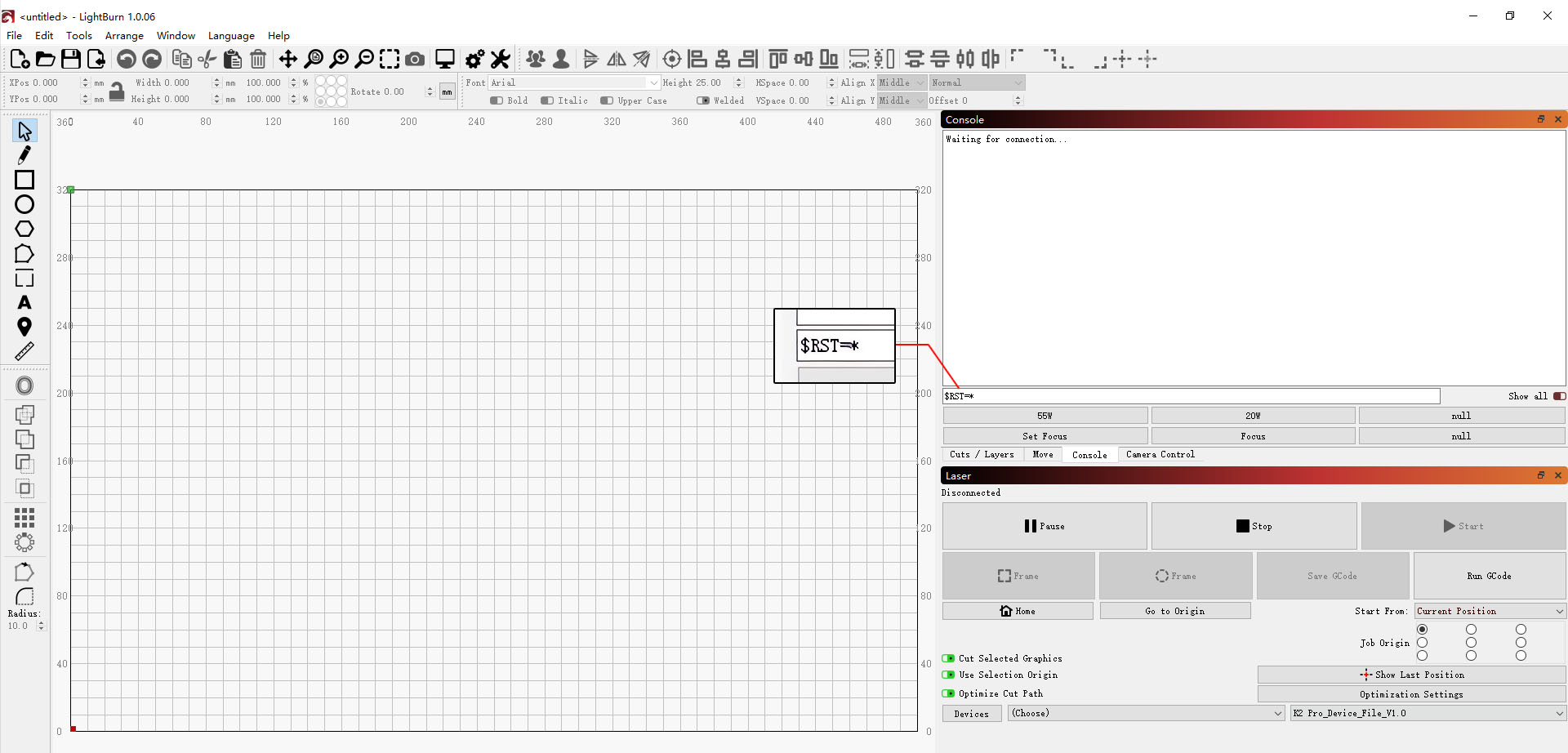The width and height of the screenshot is (1568, 753).
Task: Click the console command input field
Action: (x=1191, y=396)
